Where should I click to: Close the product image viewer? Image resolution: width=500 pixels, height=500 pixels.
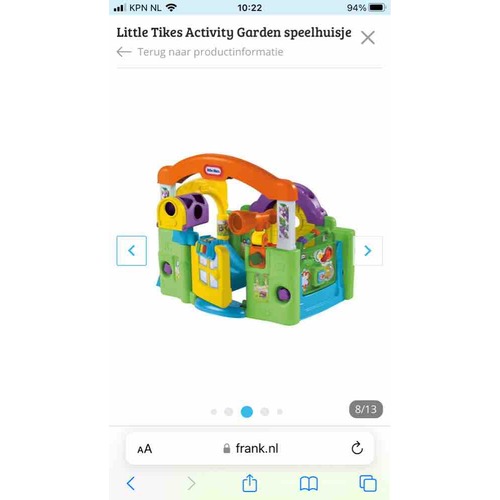(368, 37)
